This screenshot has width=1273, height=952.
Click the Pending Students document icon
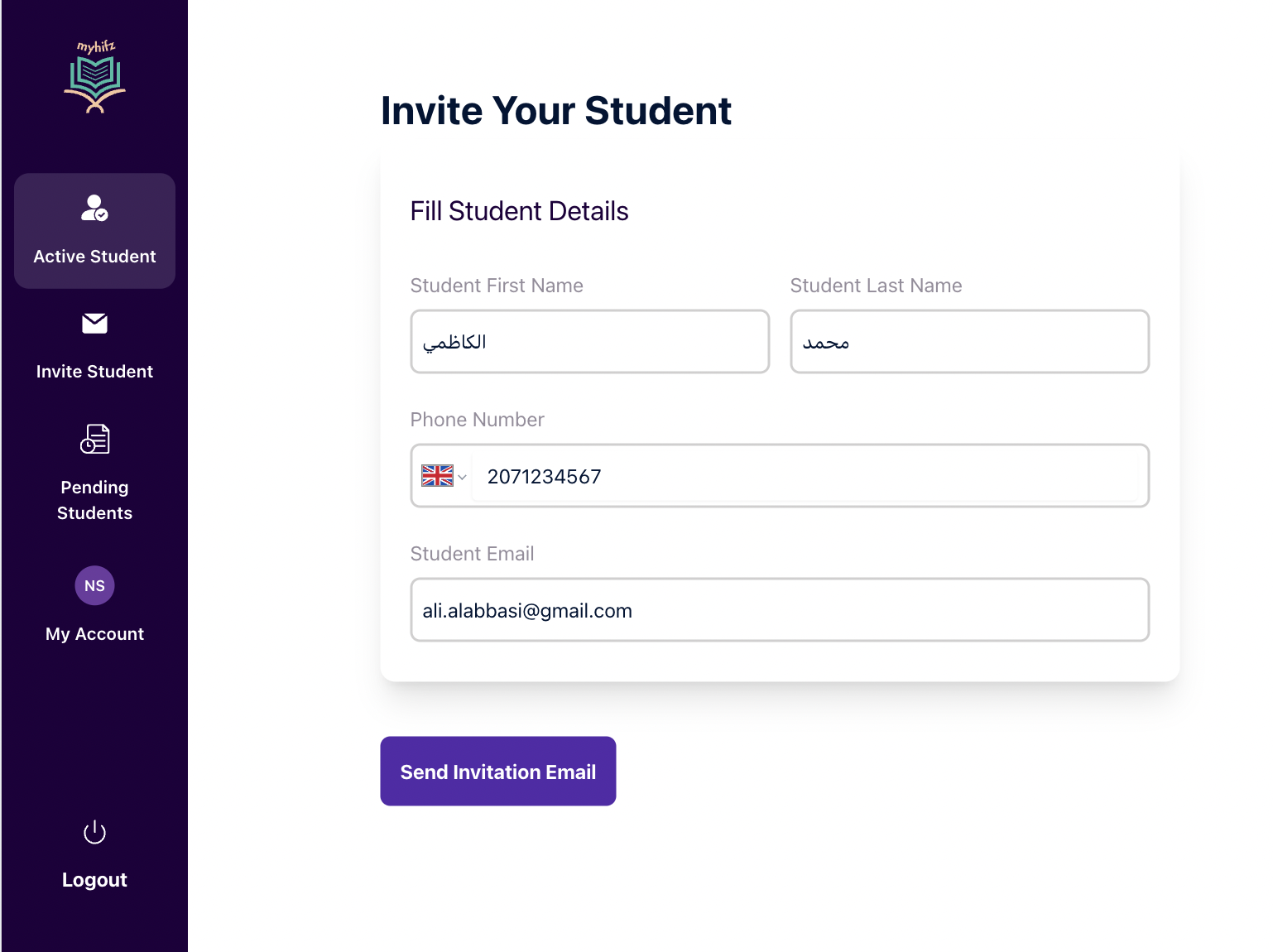[94, 439]
